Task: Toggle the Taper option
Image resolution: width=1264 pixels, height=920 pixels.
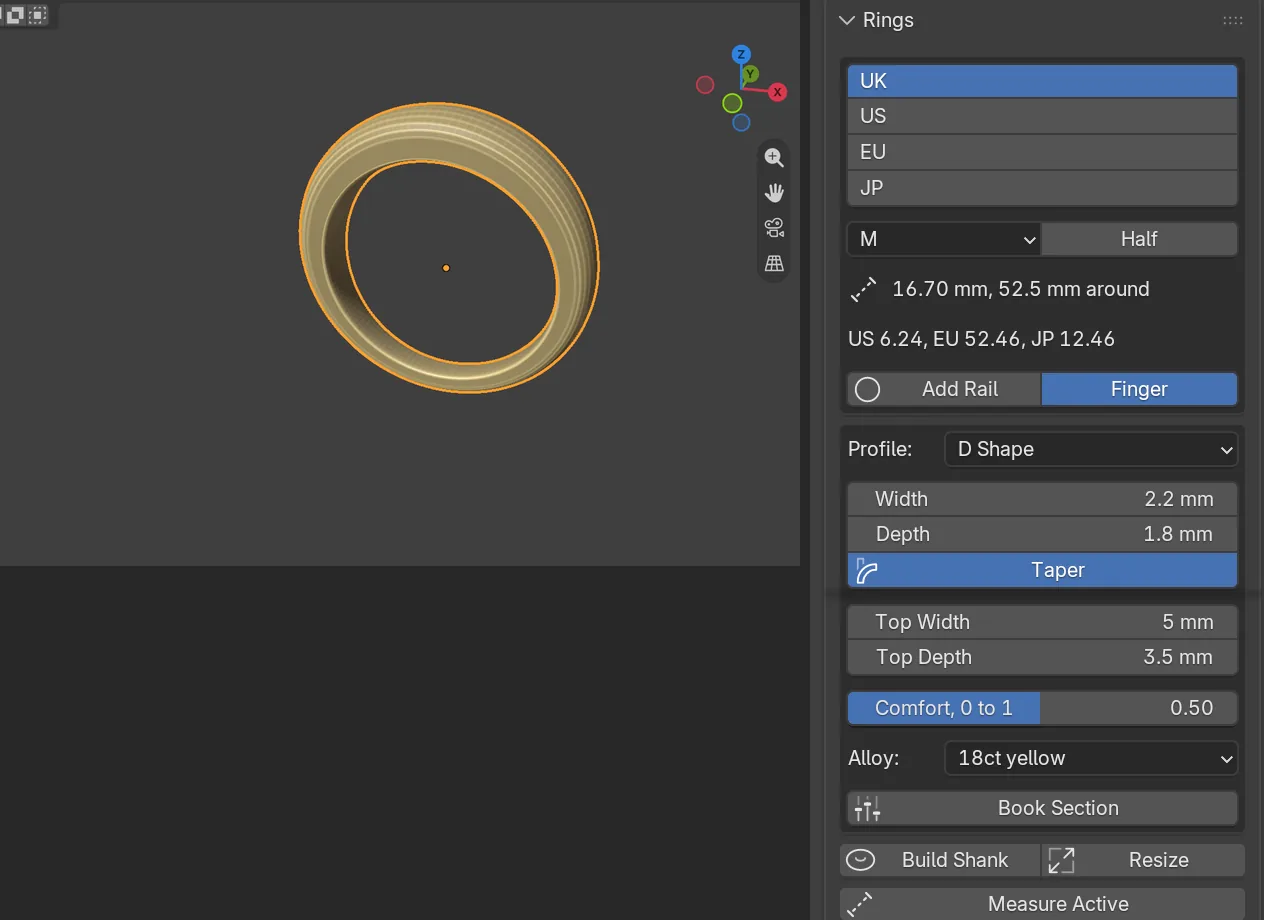Action: coord(1042,570)
